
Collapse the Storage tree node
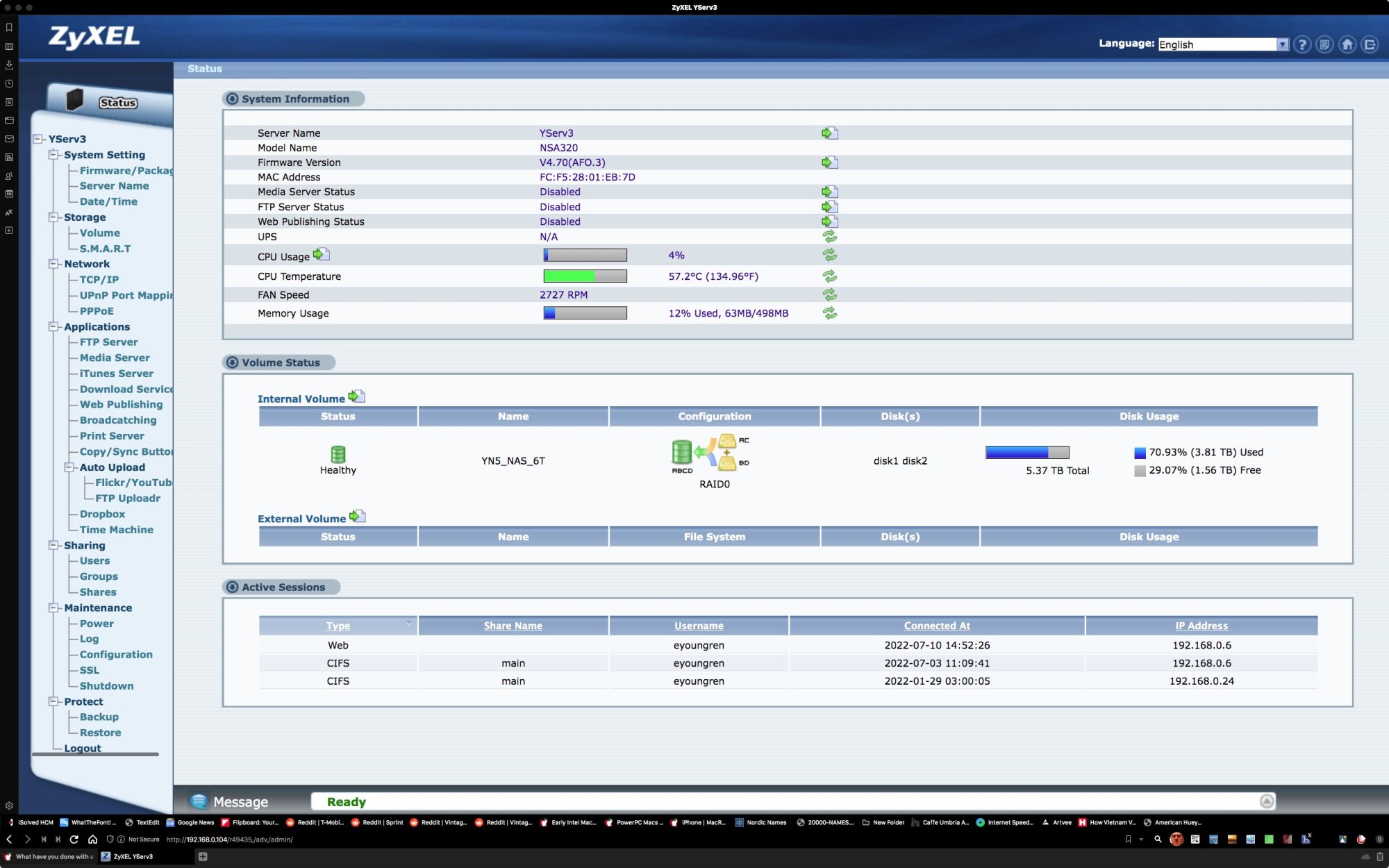pyautogui.click(x=53, y=217)
